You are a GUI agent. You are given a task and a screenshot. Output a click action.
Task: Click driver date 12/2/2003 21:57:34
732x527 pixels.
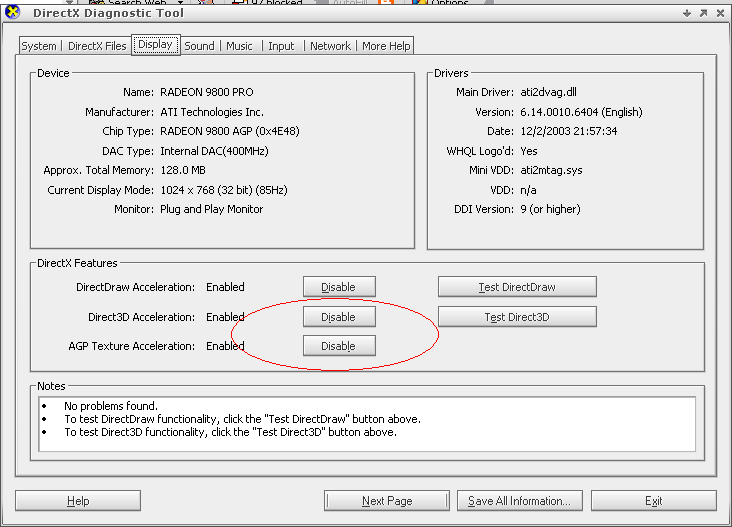(569, 131)
